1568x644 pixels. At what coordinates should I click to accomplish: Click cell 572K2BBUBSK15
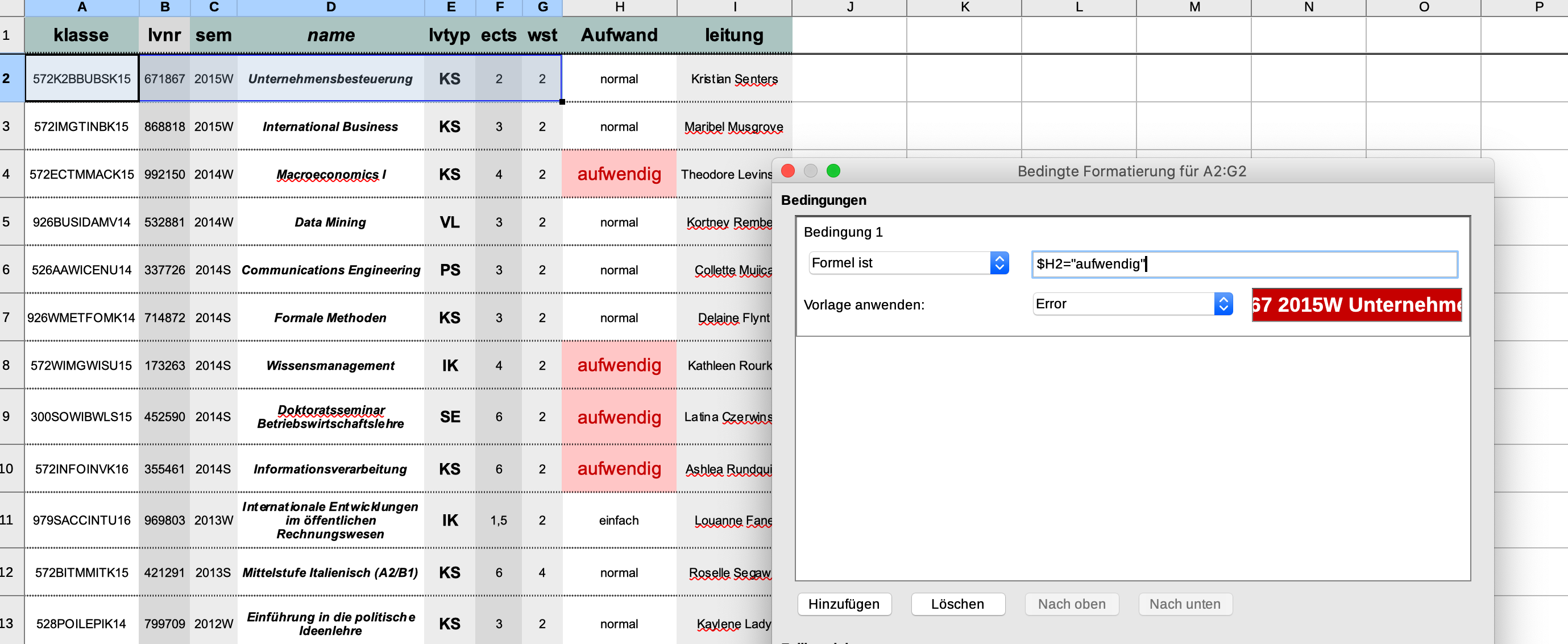[x=81, y=79]
